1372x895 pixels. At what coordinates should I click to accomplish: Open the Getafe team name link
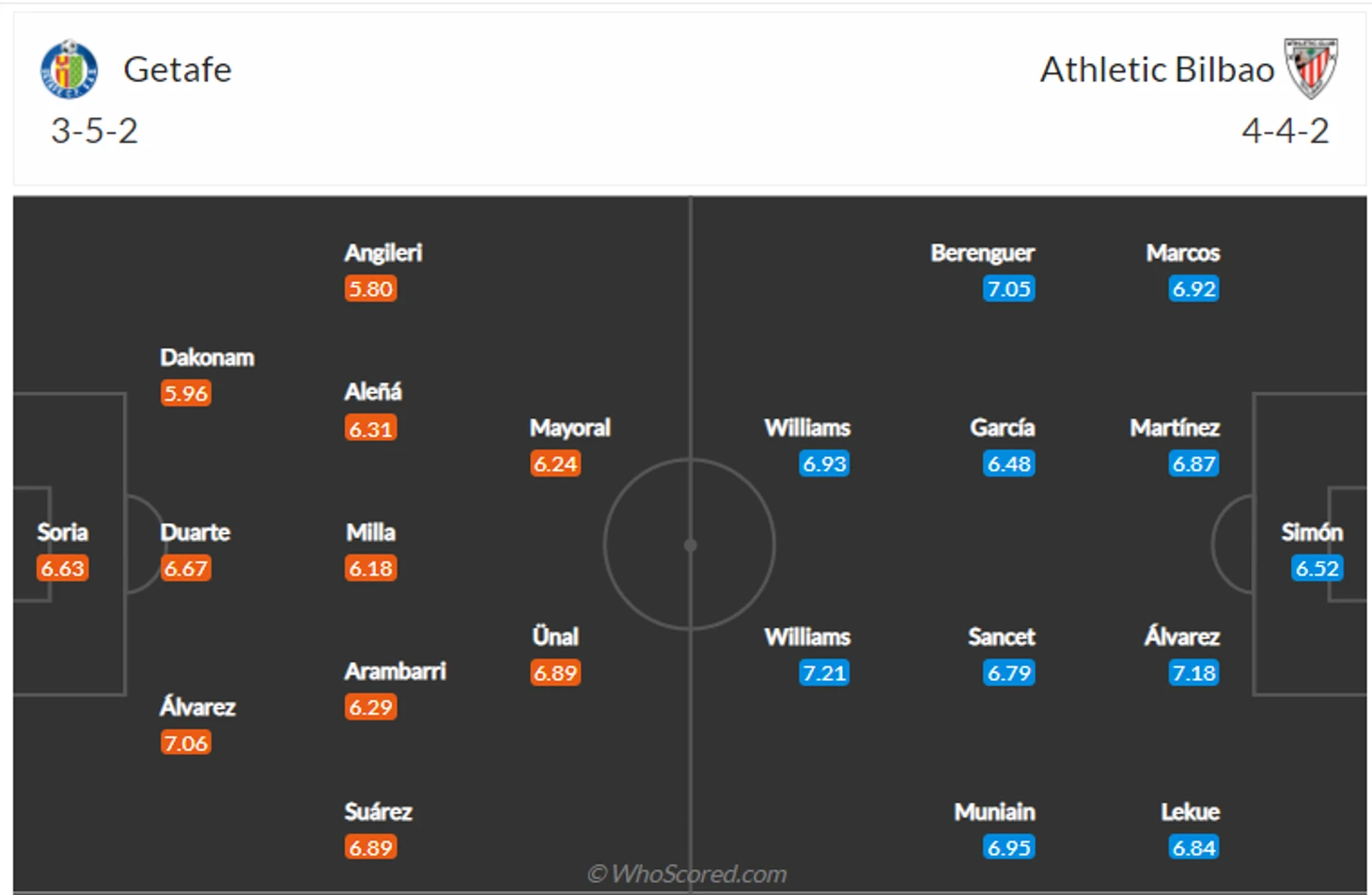coord(178,70)
